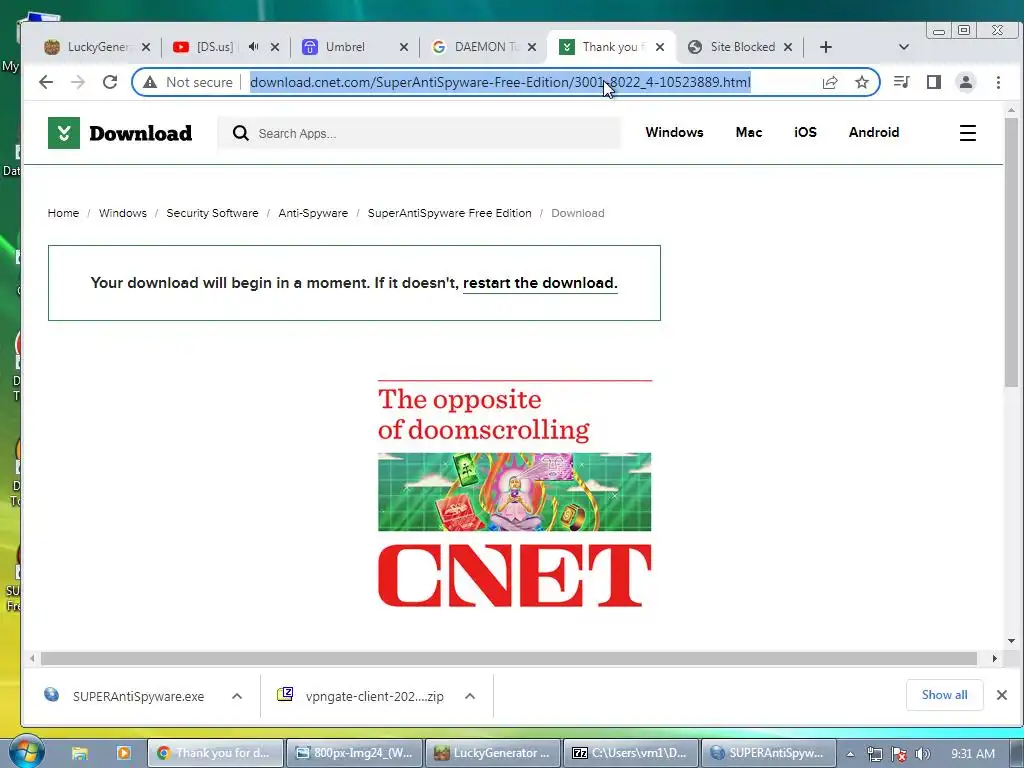Open the CNET doomscrolling advertisement image
The height and width of the screenshot is (768, 1024).
click(x=515, y=494)
